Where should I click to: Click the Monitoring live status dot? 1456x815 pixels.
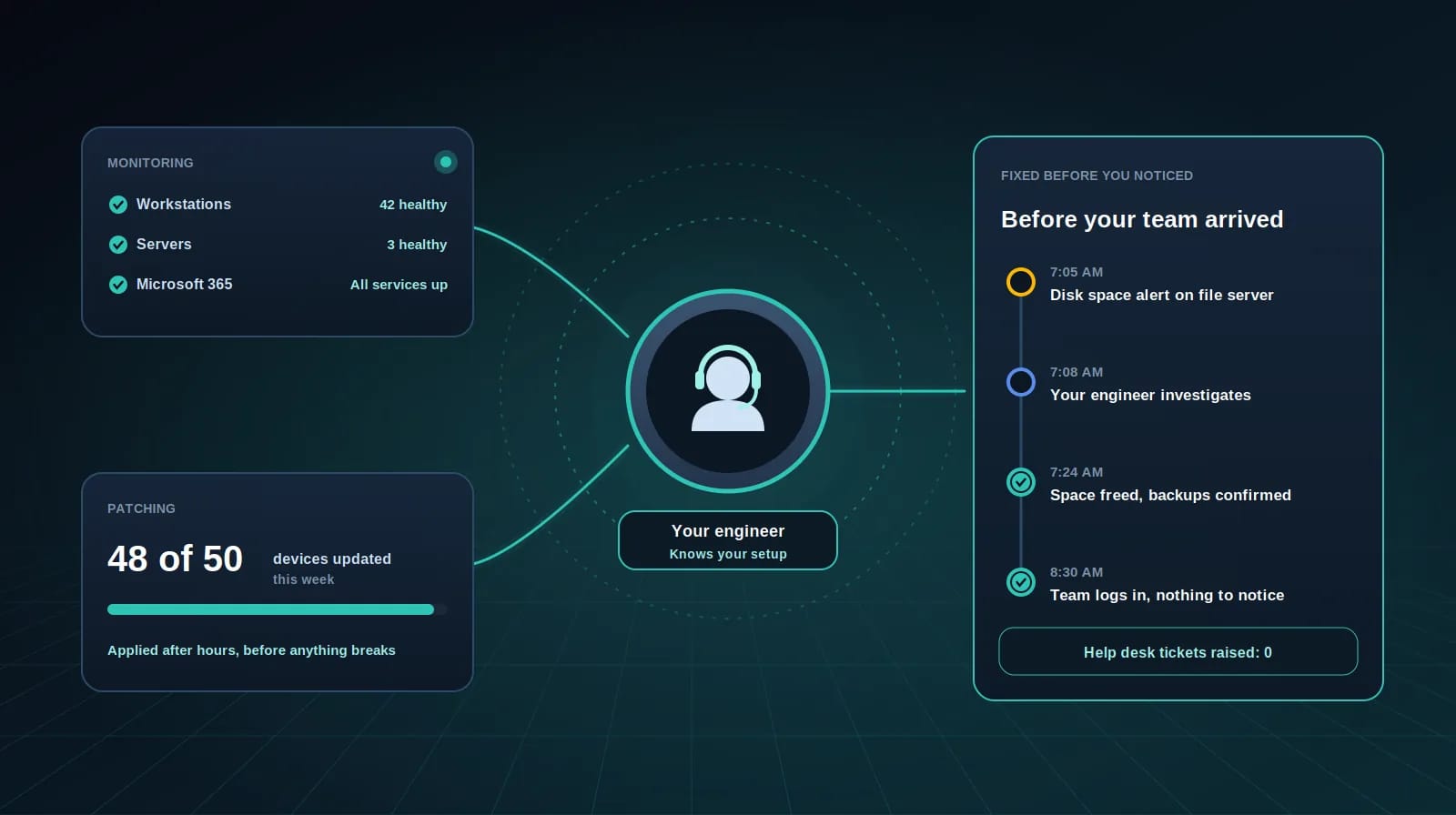pyautogui.click(x=446, y=162)
